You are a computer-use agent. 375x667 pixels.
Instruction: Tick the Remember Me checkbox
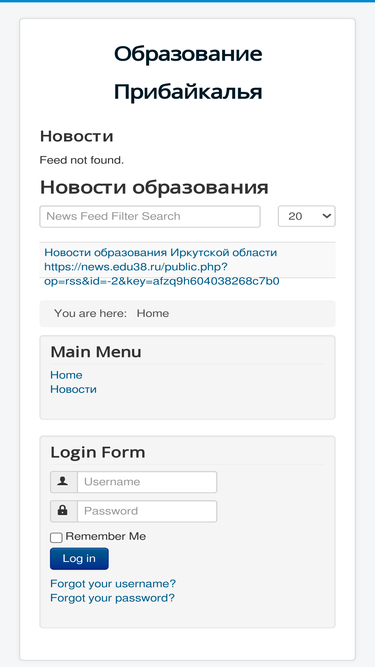tap(56, 538)
